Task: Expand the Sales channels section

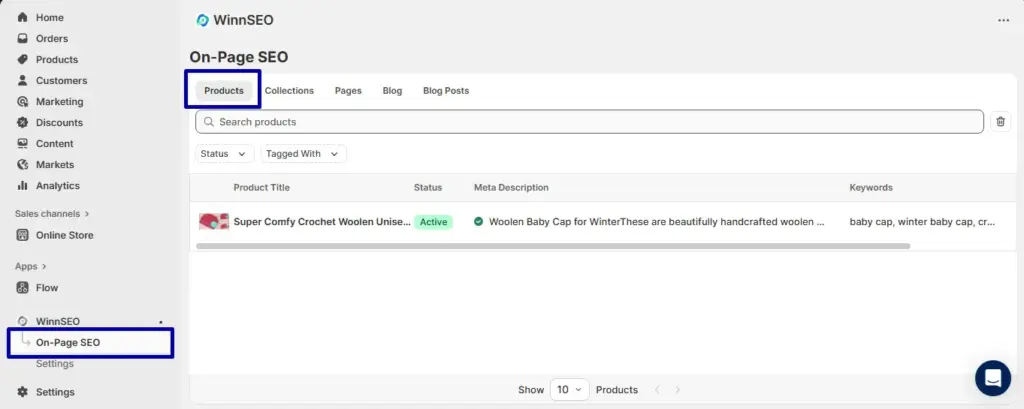Action: pos(52,214)
